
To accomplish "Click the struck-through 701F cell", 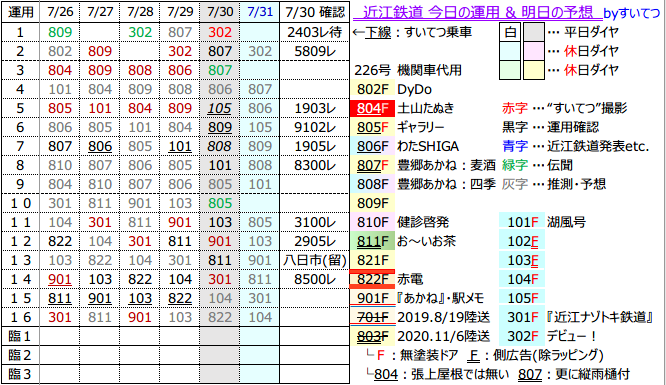I will (373, 317).
